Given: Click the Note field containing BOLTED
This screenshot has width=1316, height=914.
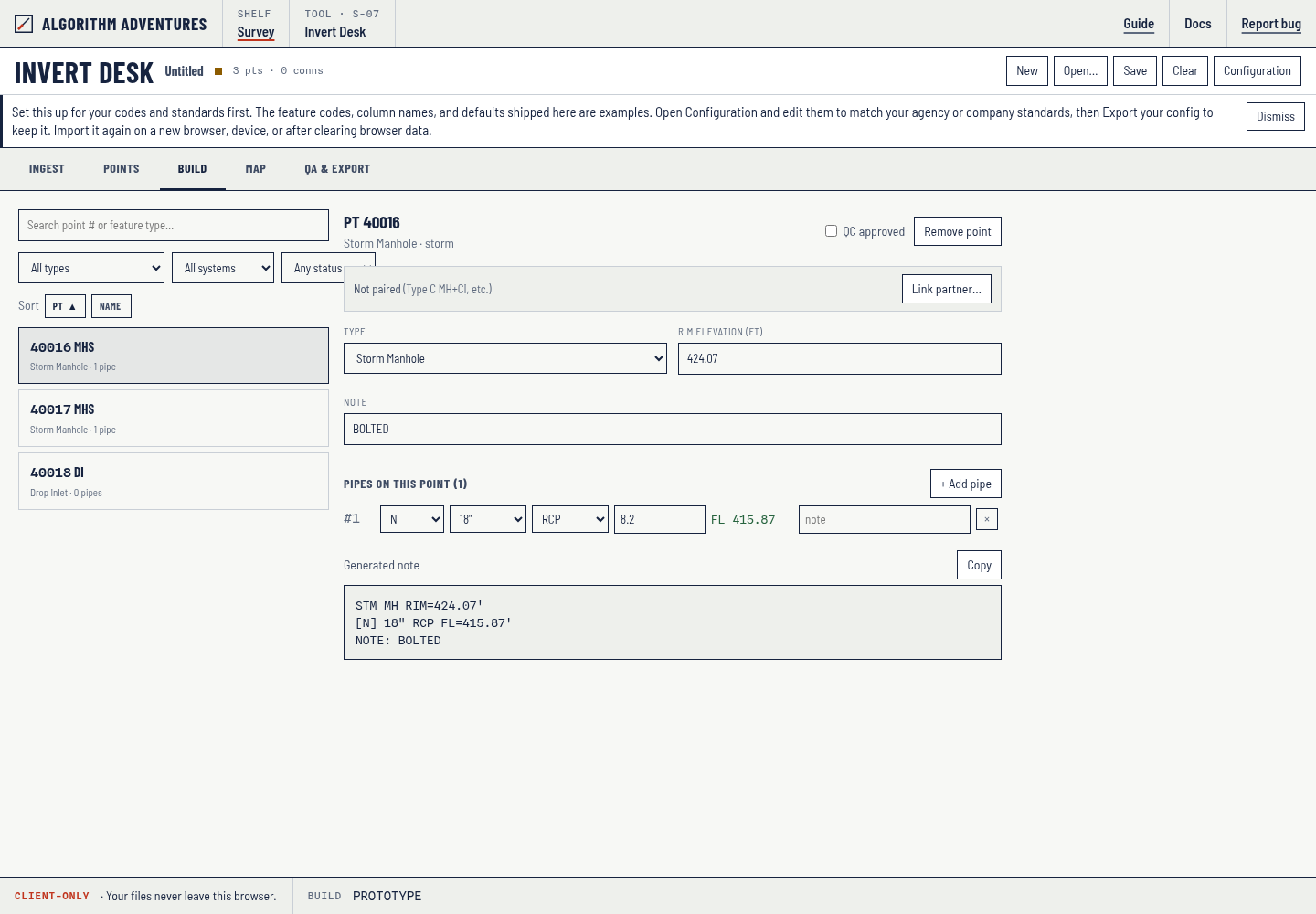Looking at the screenshot, I should point(673,429).
